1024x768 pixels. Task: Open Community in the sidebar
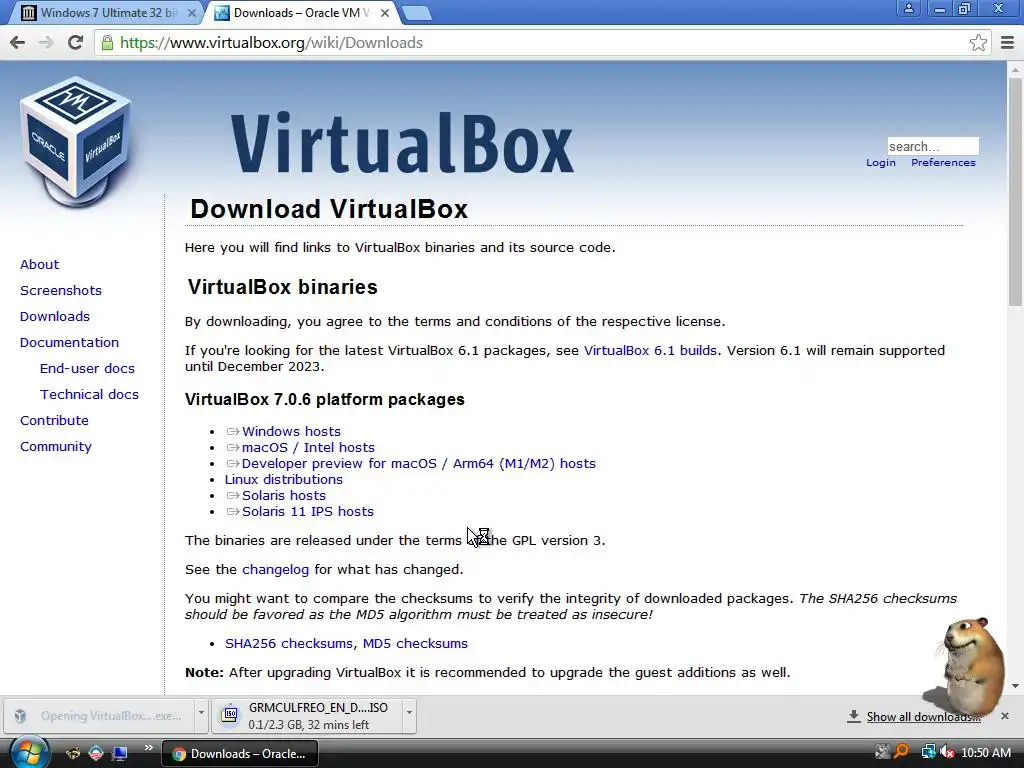click(56, 447)
